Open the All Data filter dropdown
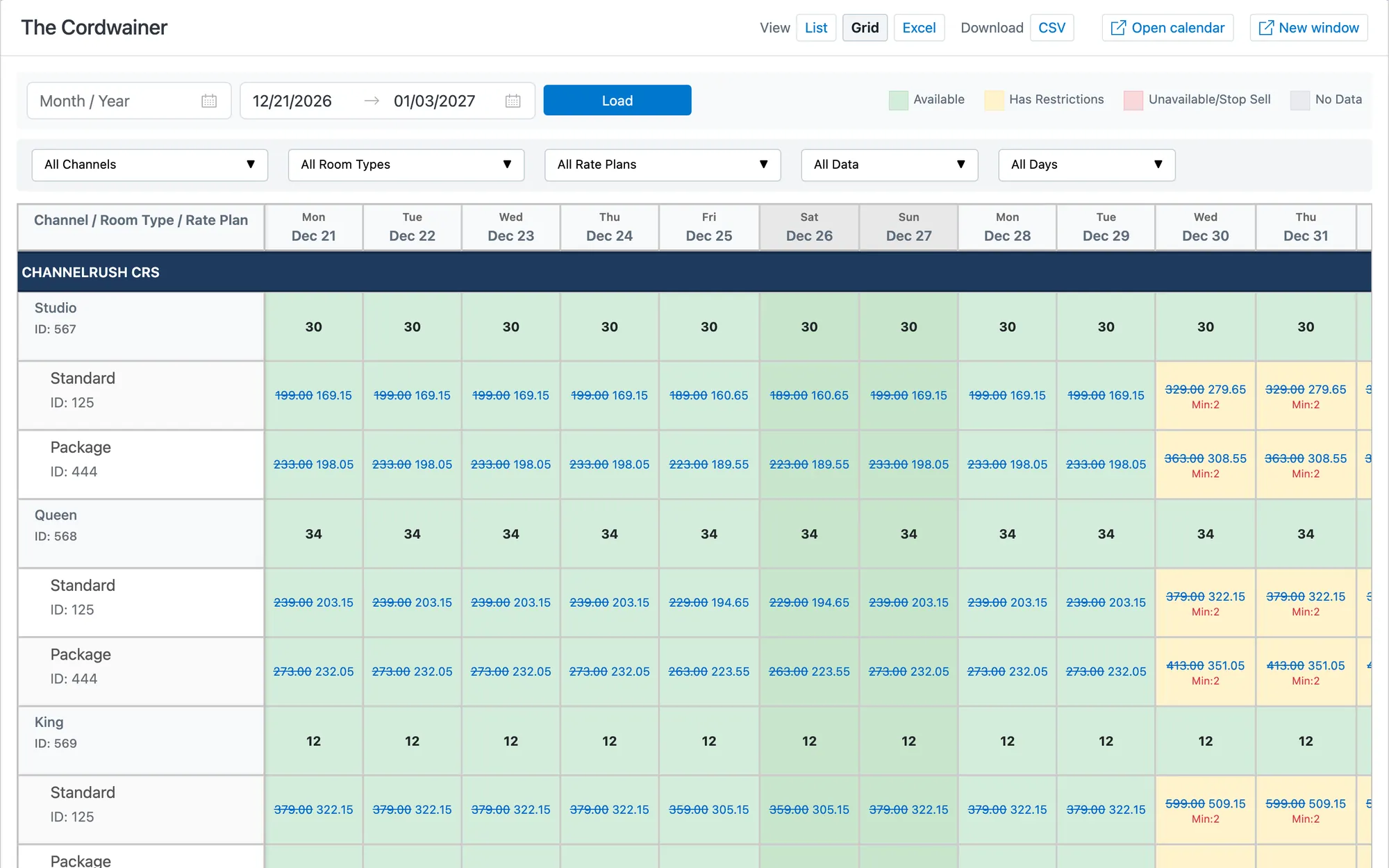 point(890,165)
